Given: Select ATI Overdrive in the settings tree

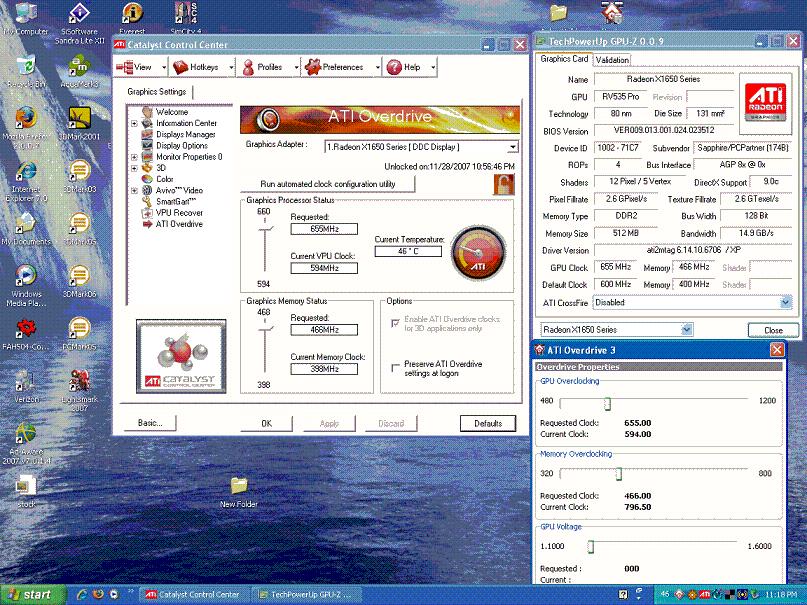Looking at the screenshot, I should pos(179,224).
